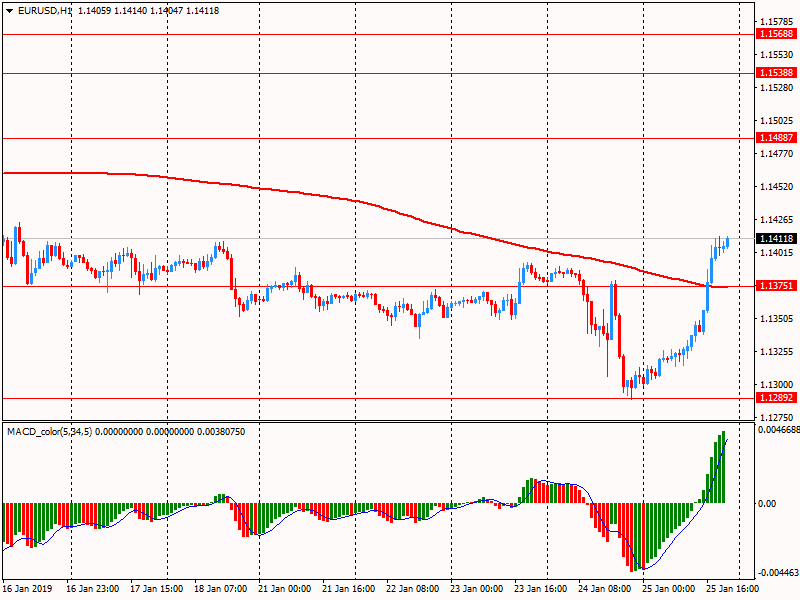The height and width of the screenshot is (600, 800).
Task: Click the 1.15530 price scale label
Action: 777,55
